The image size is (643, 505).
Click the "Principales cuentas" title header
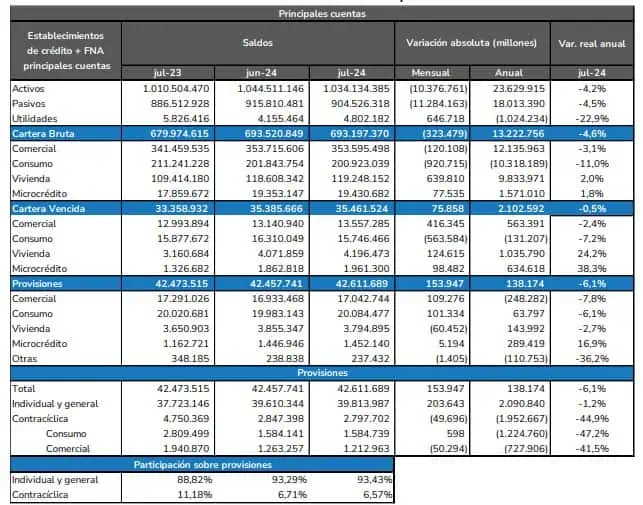click(322, 14)
